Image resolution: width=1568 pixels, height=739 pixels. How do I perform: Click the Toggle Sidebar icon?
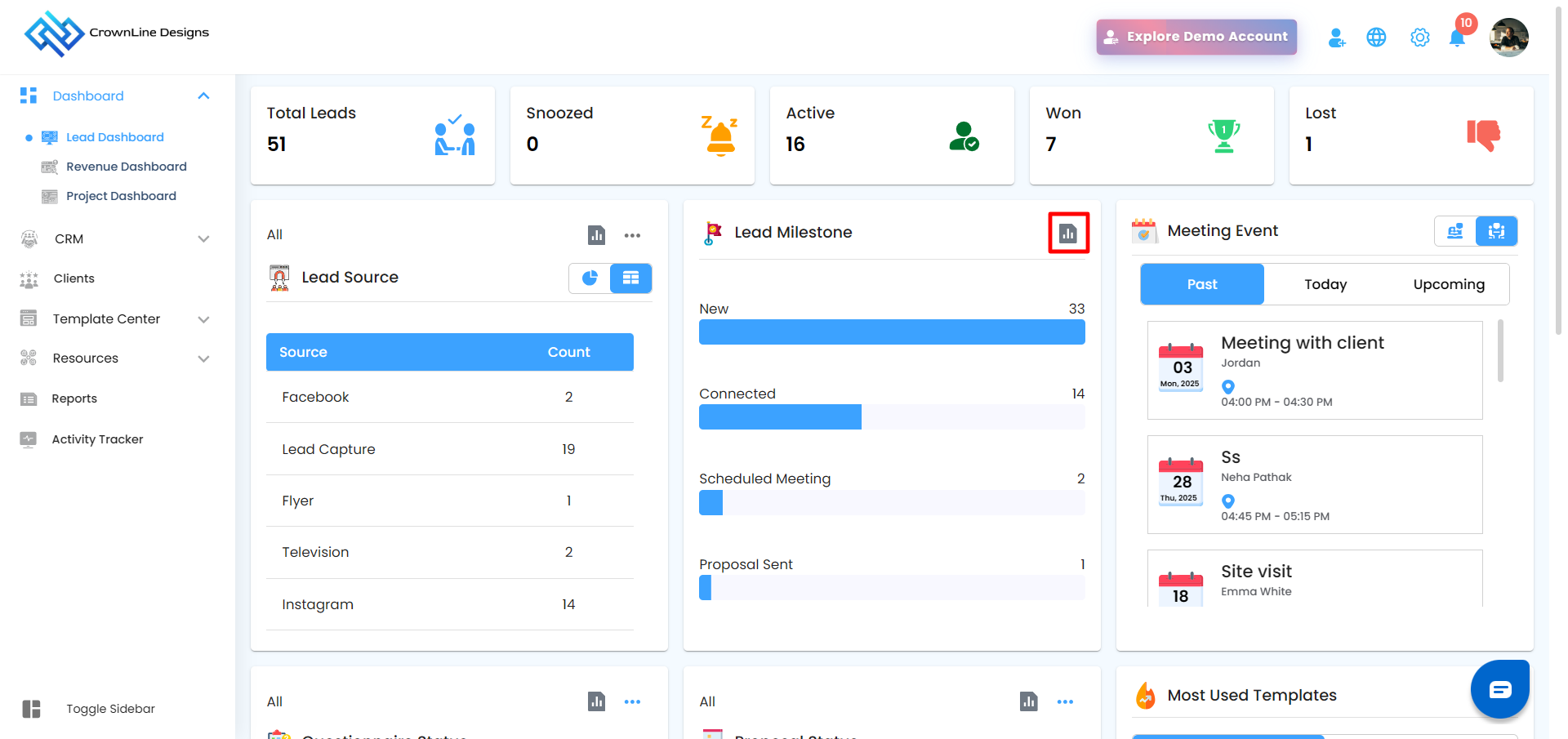pyautogui.click(x=31, y=709)
